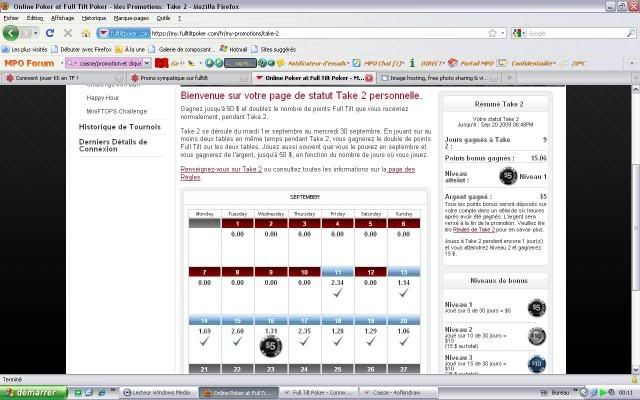Open the Fichier menu

pos(11,18)
